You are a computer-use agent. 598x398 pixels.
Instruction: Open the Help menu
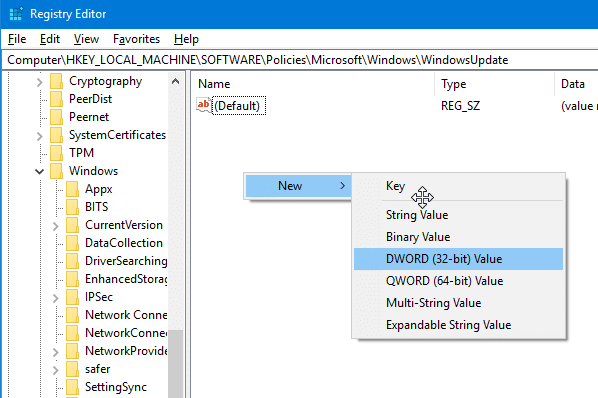186,39
